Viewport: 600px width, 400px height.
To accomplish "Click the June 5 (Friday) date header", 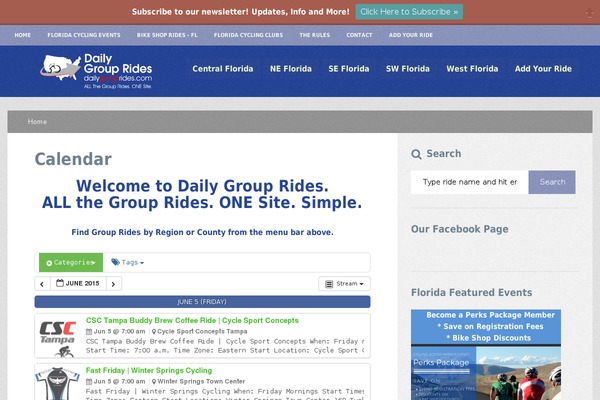I will (202, 302).
